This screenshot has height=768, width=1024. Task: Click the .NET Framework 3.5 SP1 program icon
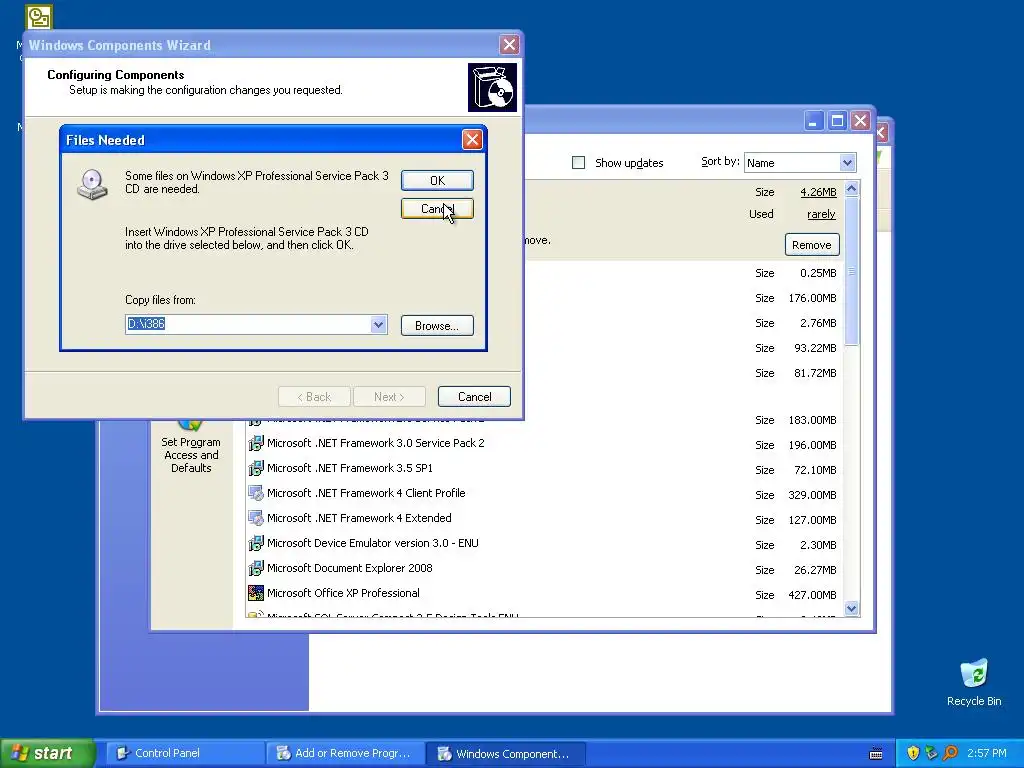click(256, 468)
